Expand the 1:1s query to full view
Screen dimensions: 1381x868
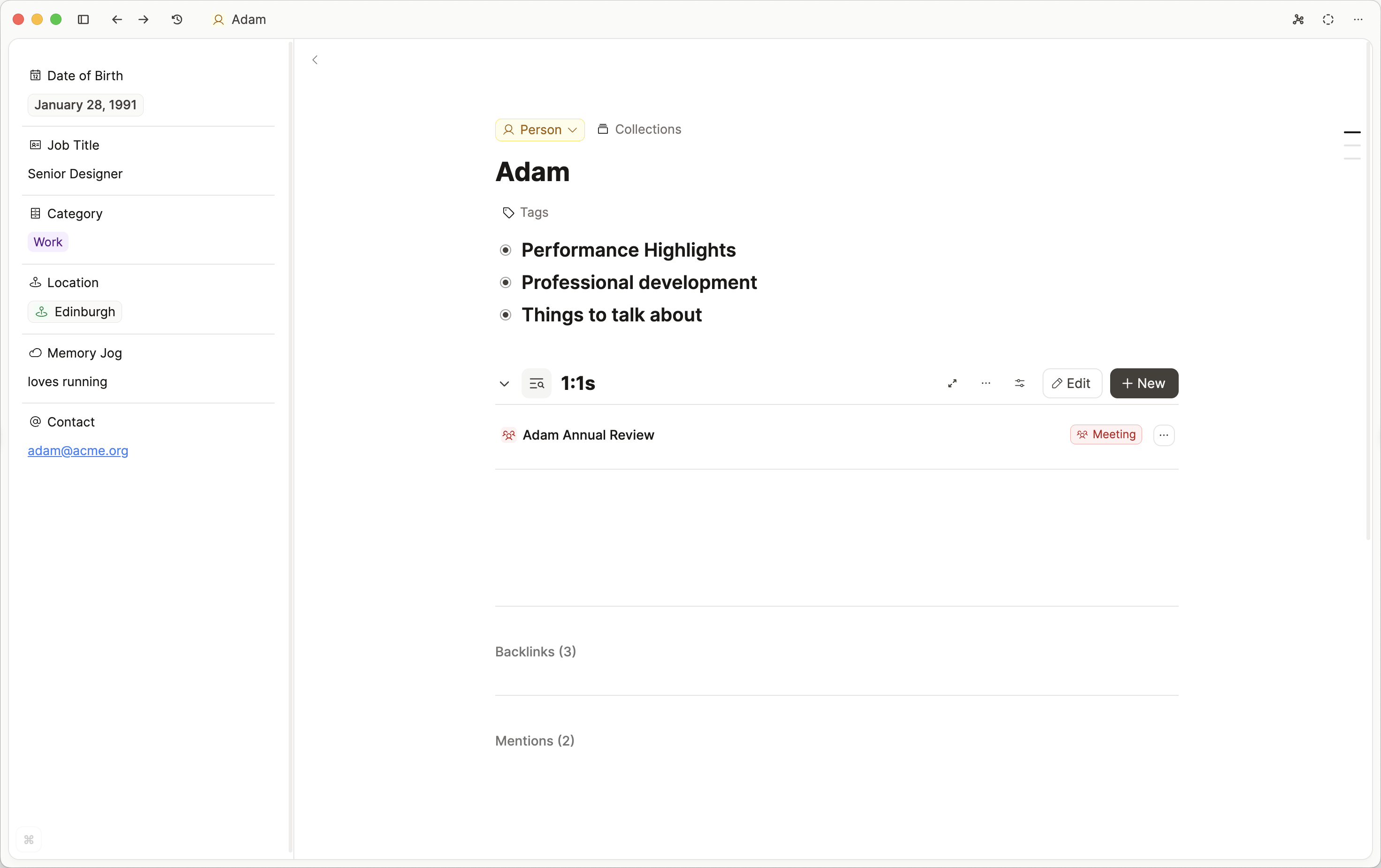(x=952, y=383)
